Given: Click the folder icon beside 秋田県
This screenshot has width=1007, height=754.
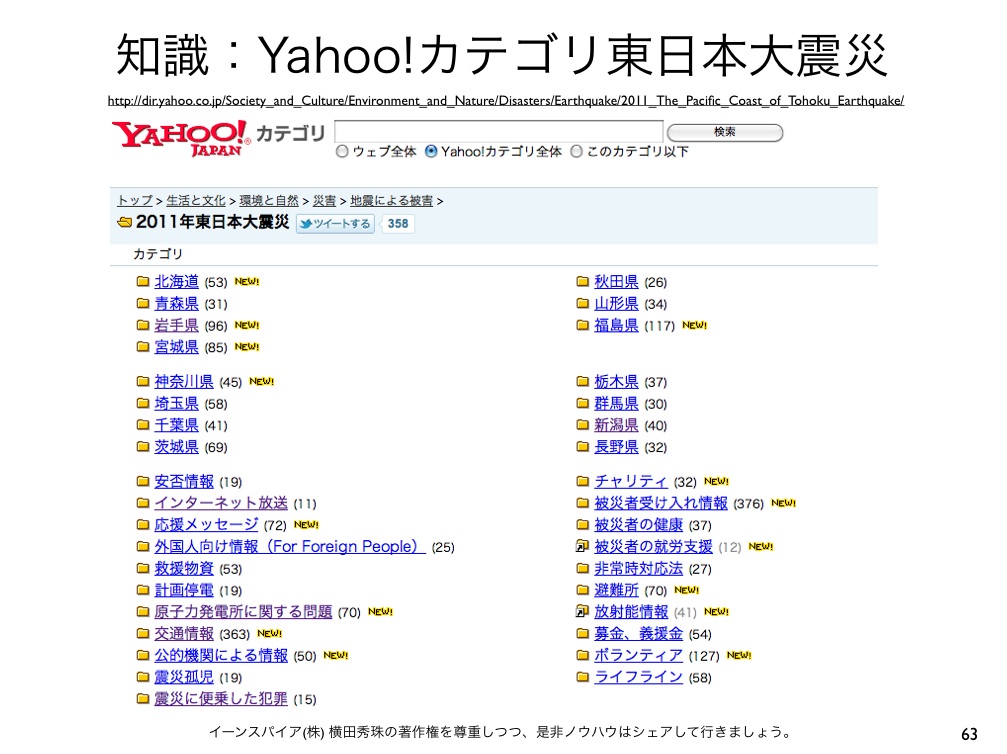Looking at the screenshot, I should point(582,281).
